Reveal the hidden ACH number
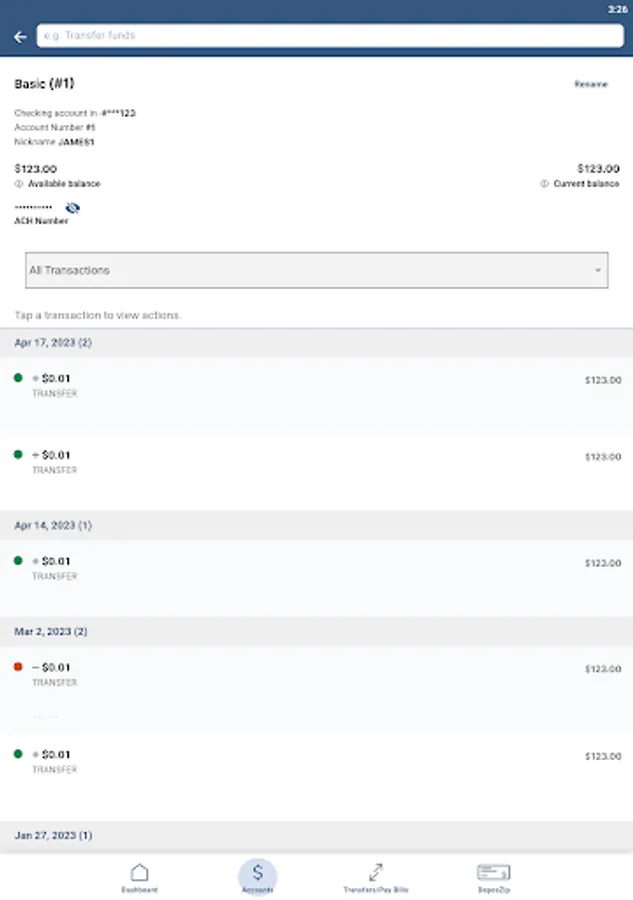Viewport: 633px width, 900px height. (72, 208)
